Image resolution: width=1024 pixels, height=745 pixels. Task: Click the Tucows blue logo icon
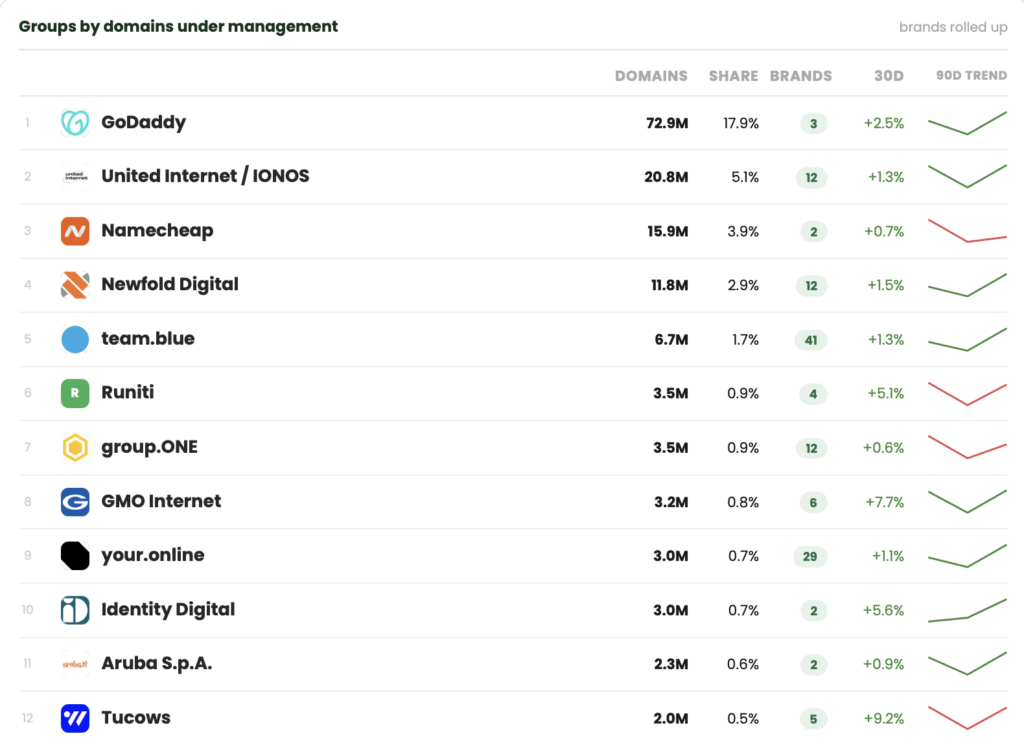click(x=75, y=718)
